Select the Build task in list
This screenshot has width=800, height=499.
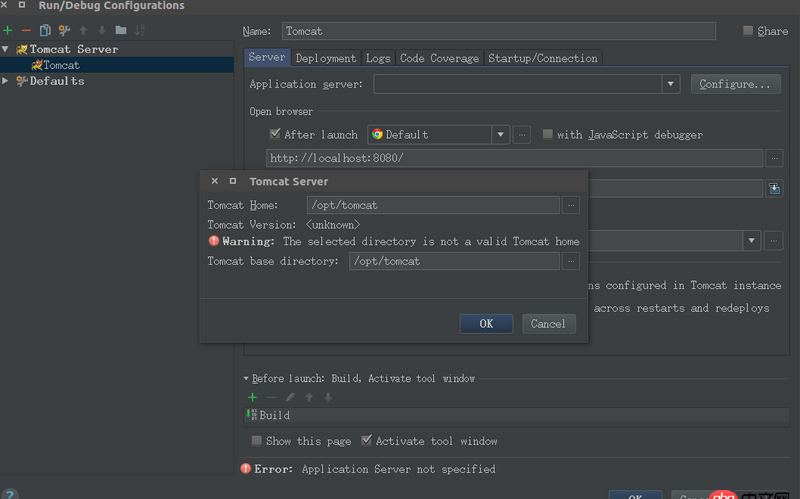coord(517,416)
